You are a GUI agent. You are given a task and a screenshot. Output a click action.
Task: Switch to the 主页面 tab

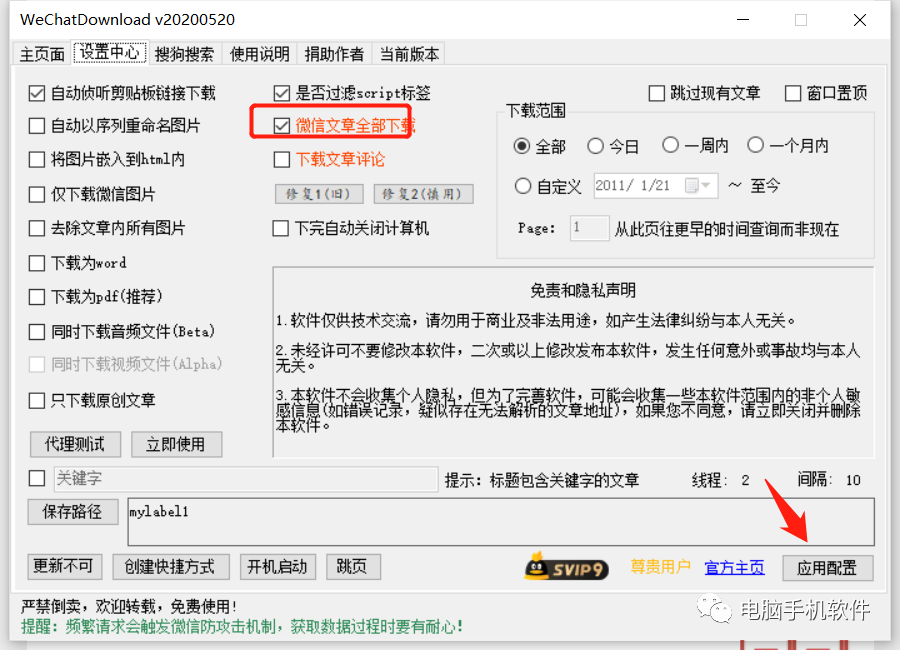coord(42,54)
